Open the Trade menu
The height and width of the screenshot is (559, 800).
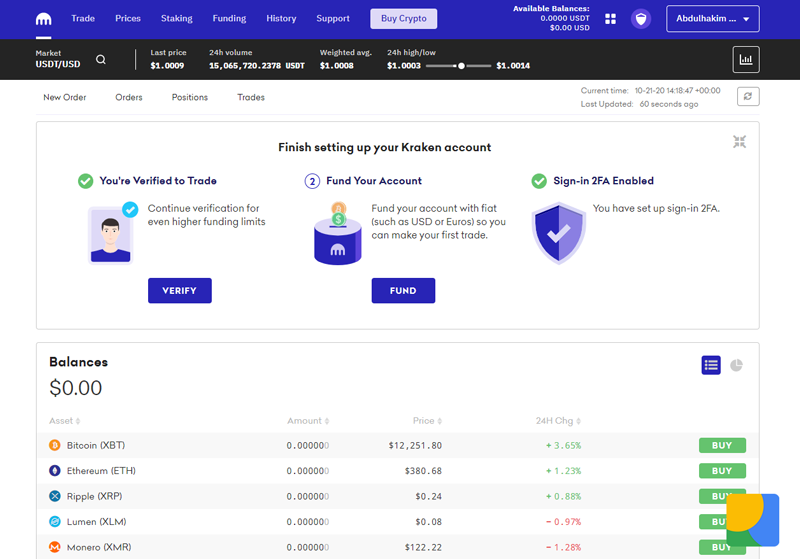(x=83, y=18)
